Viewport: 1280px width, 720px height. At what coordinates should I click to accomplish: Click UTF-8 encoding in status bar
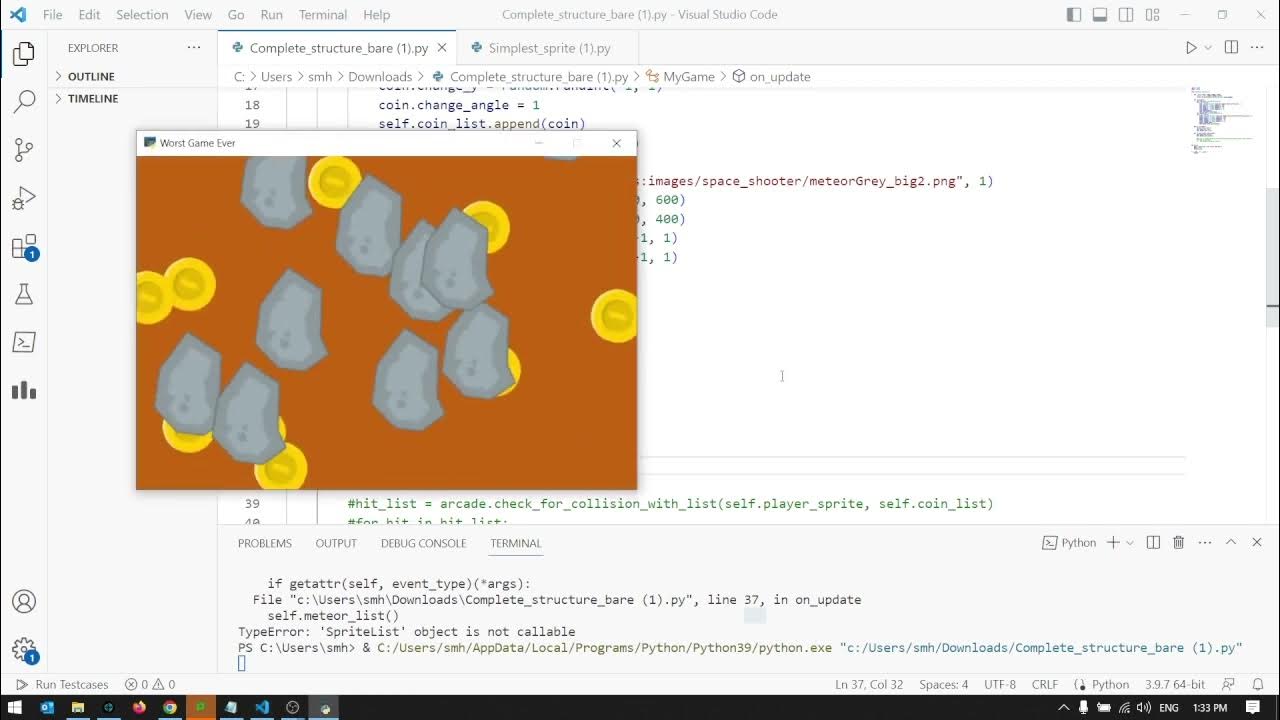click(x=1000, y=685)
